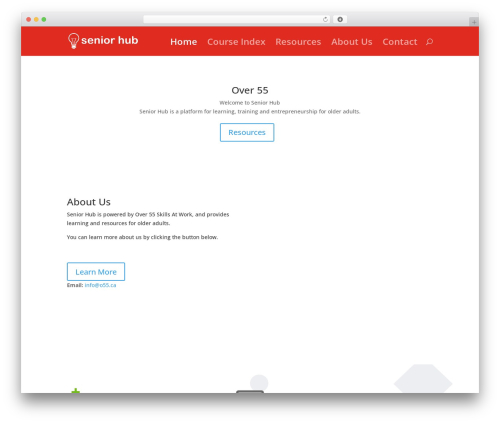Screen dimensions: 500x423
Task: Click the Over 55 heading
Action: (x=250, y=90)
